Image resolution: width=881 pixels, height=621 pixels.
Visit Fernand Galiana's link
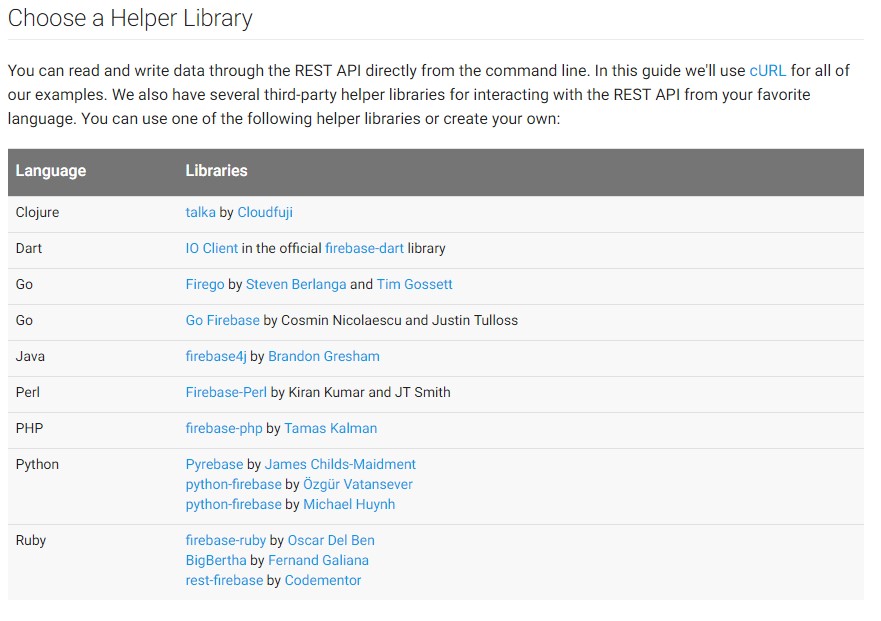(x=318, y=560)
